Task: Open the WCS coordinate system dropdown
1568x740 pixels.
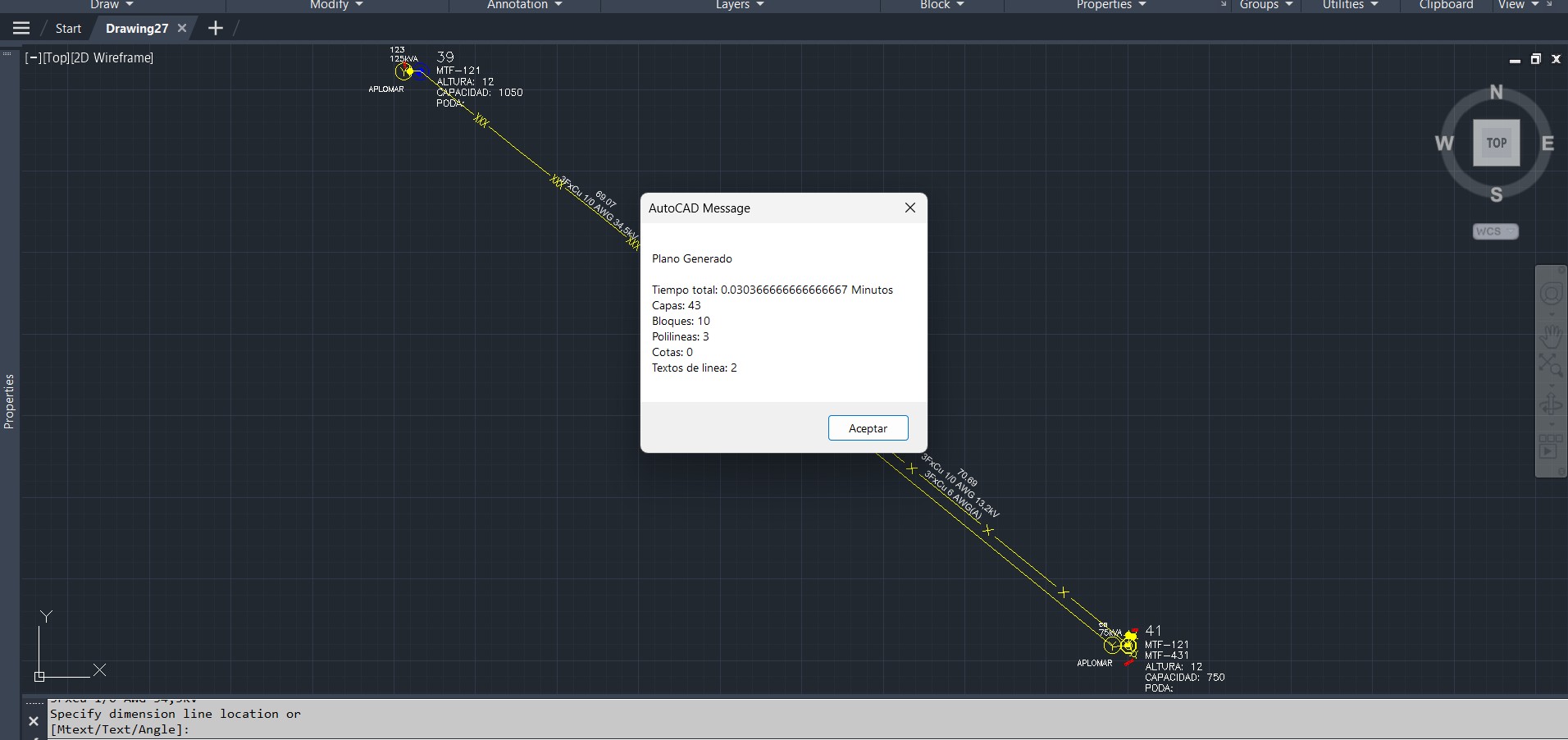Action: click(x=1495, y=231)
